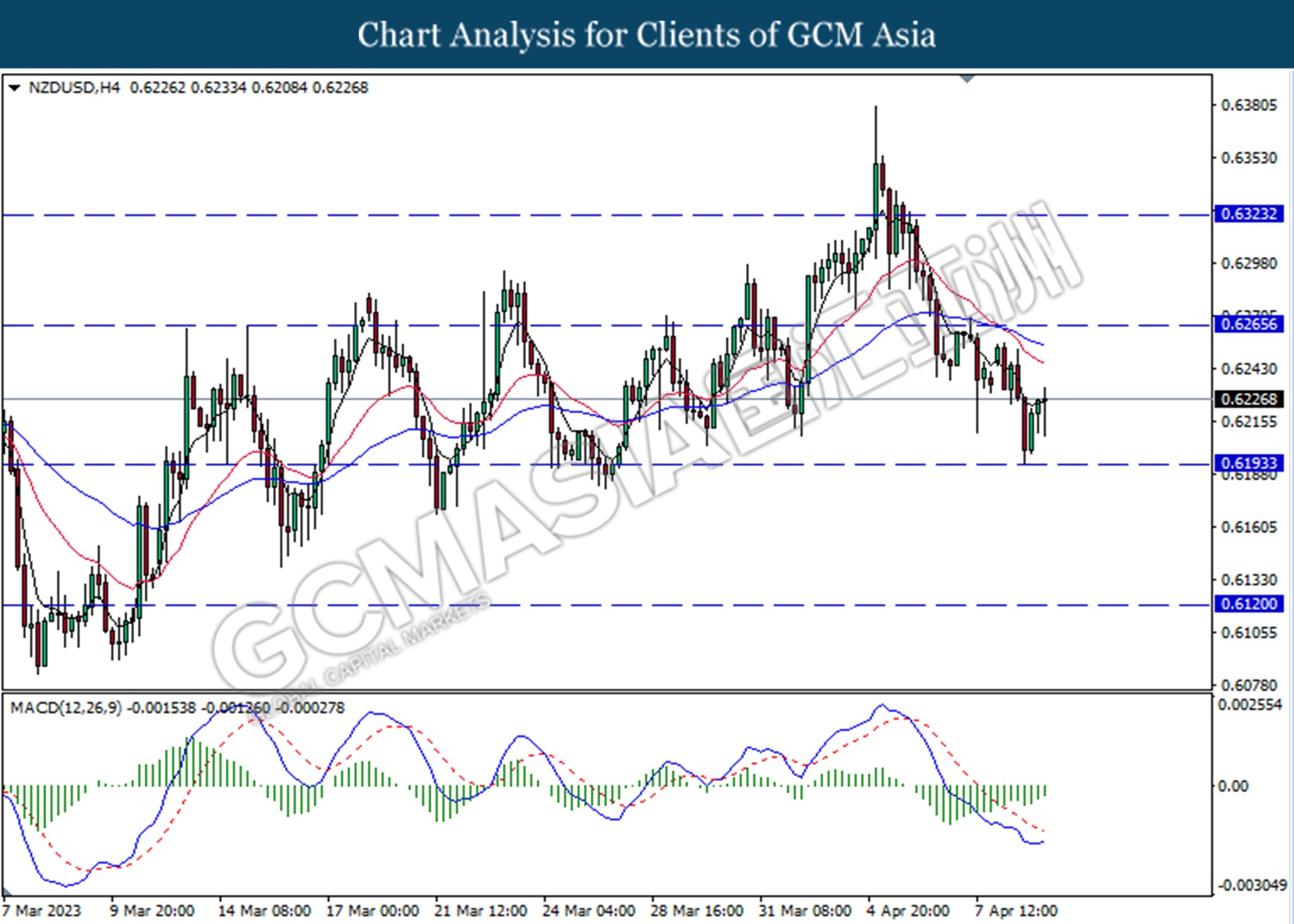
Task: Click the Chart Analysis for Clients title
Action: click(x=646, y=35)
